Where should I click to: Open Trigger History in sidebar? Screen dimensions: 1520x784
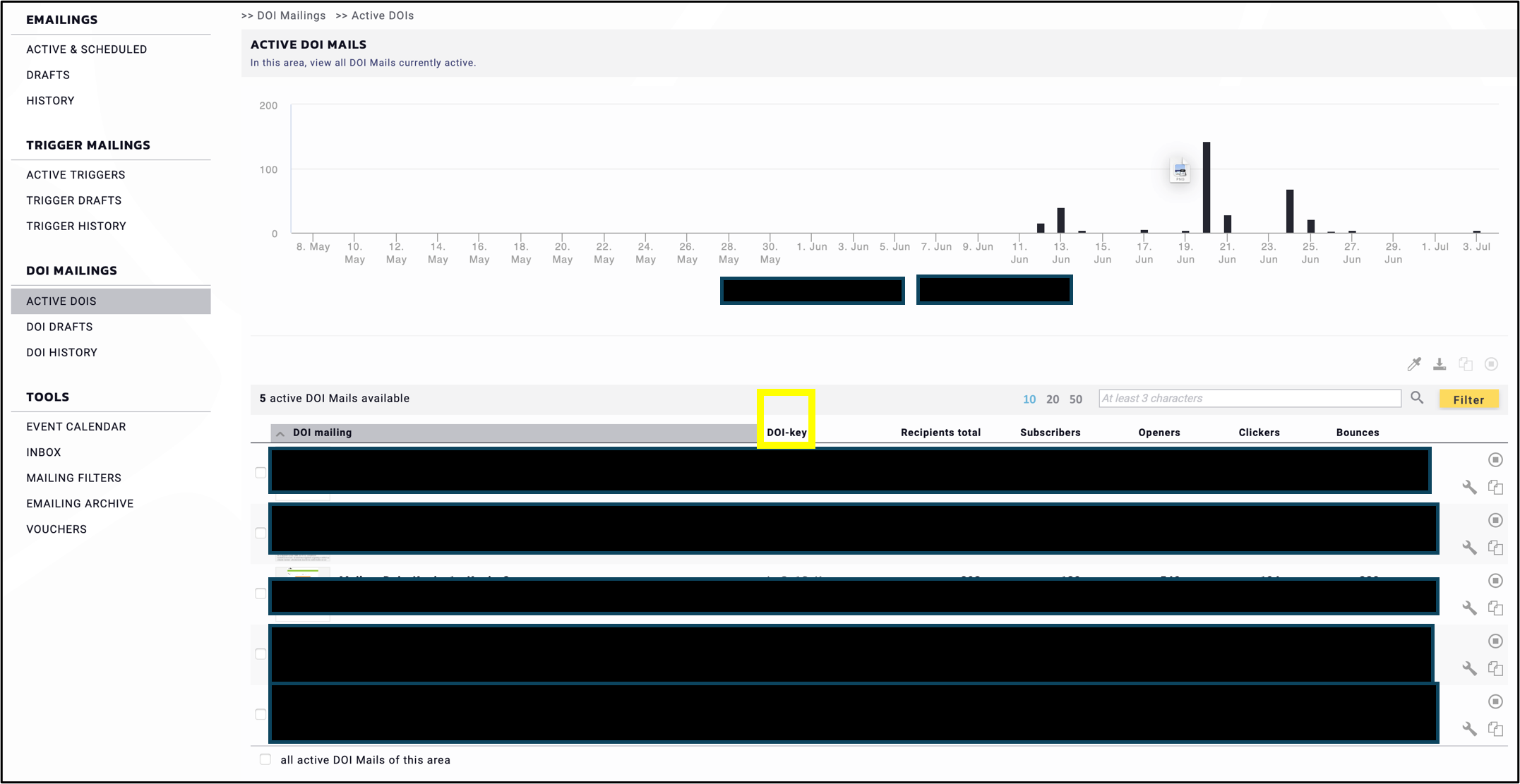tap(76, 226)
